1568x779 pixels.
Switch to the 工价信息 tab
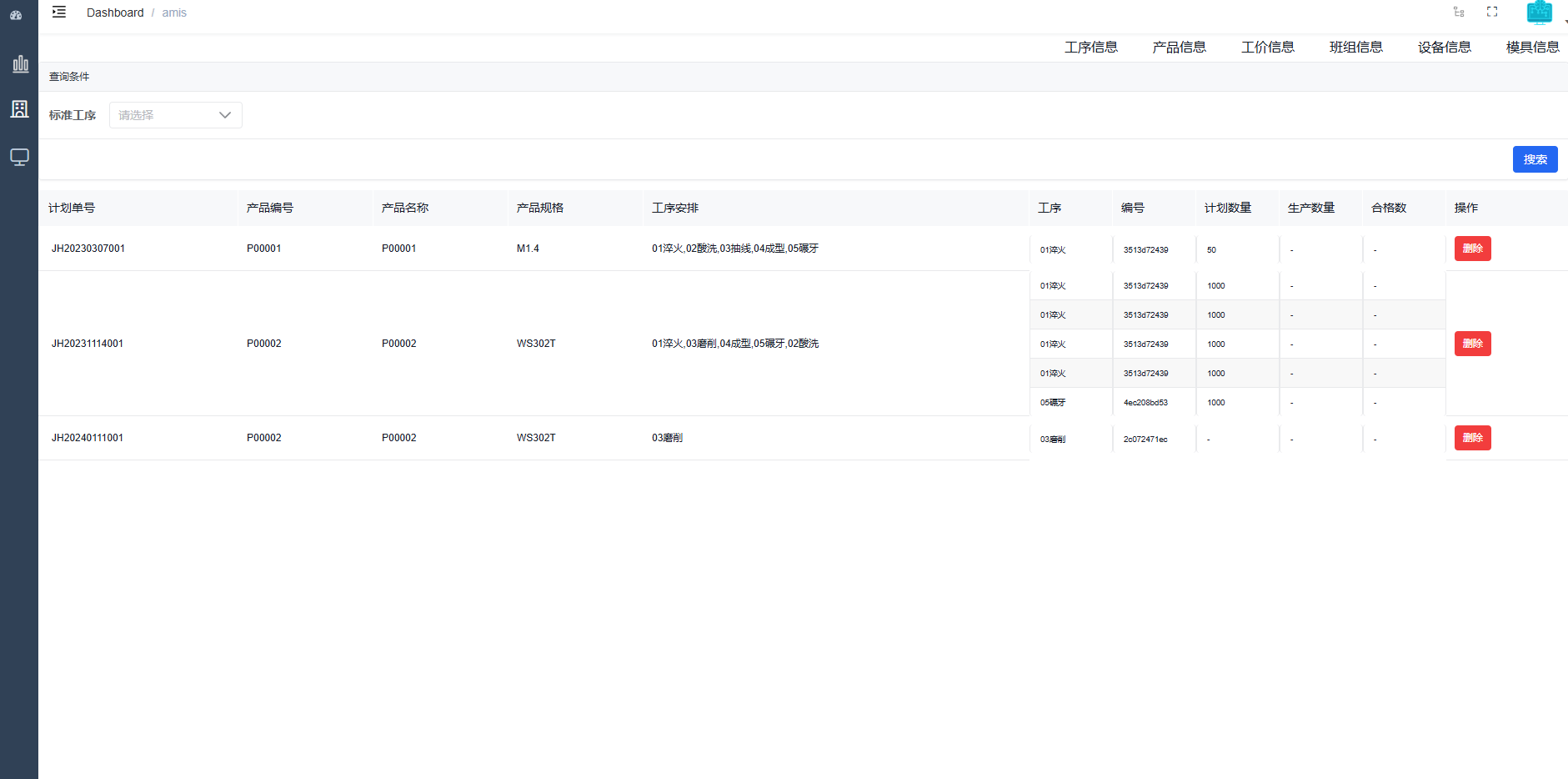pos(1268,48)
